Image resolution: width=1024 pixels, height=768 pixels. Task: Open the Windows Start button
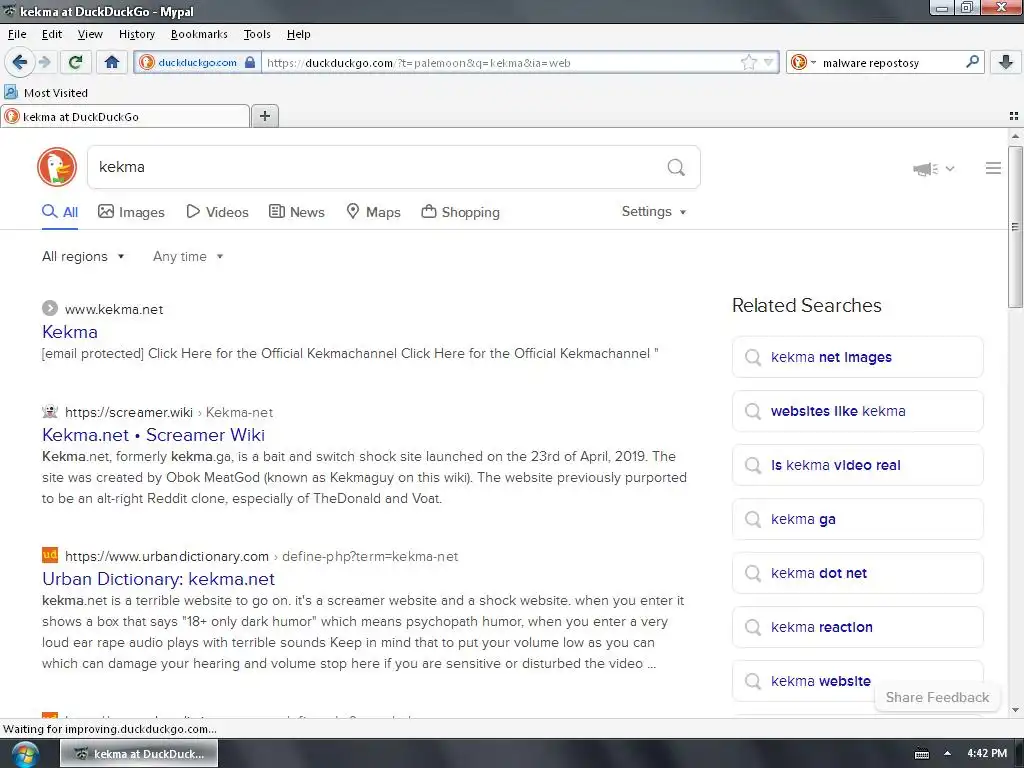tap(25, 754)
